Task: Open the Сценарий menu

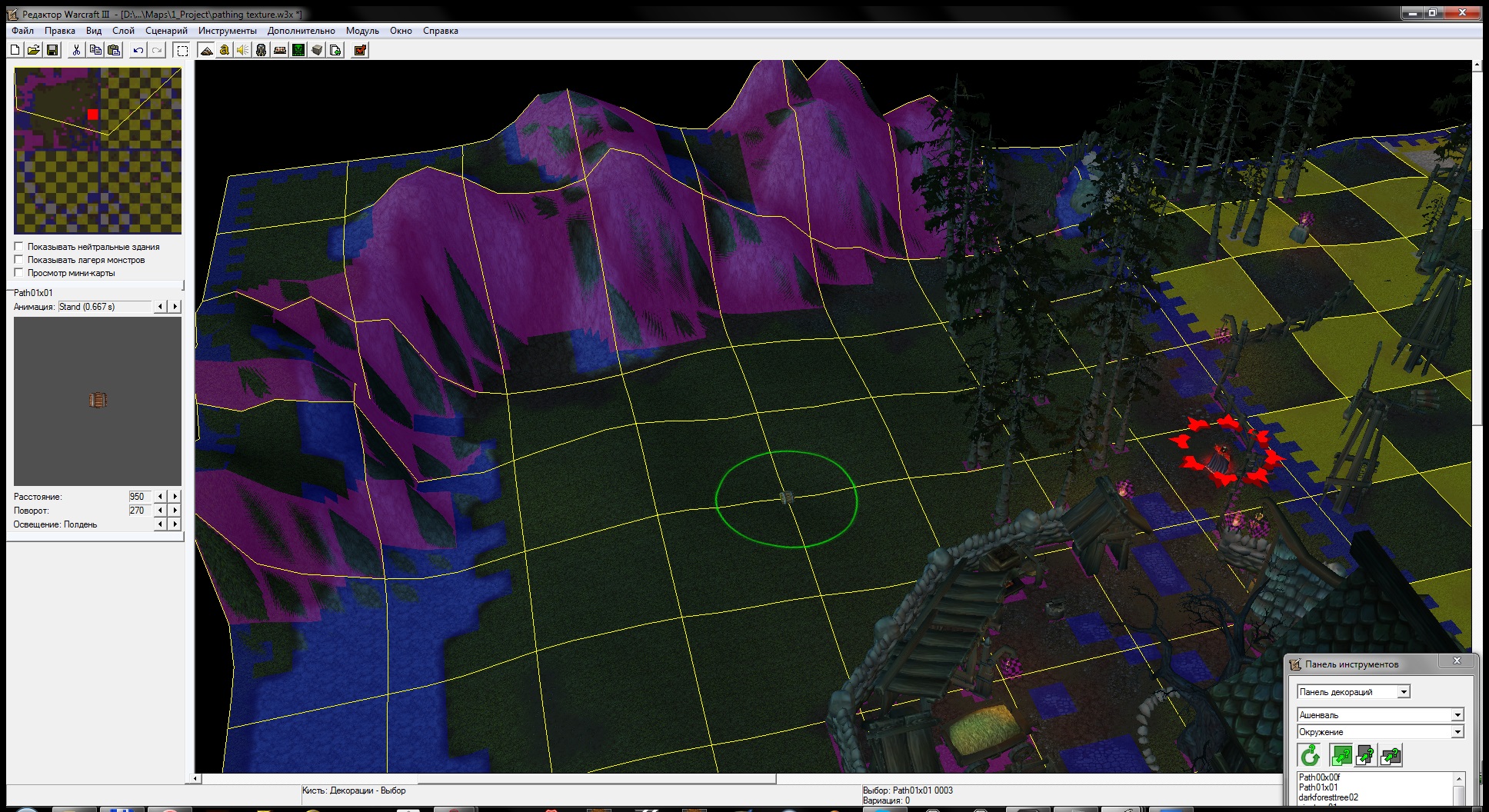Action: 166,31
